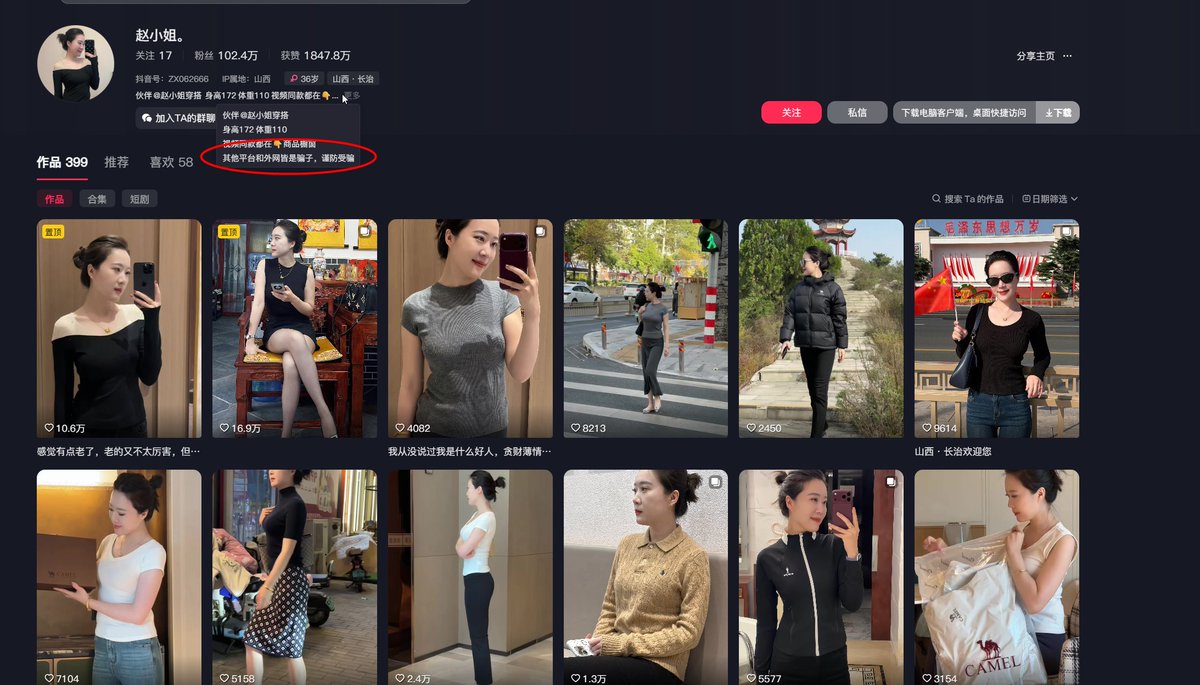Click the chat bubble icon in 加入TA的群聊

pos(147,118)
